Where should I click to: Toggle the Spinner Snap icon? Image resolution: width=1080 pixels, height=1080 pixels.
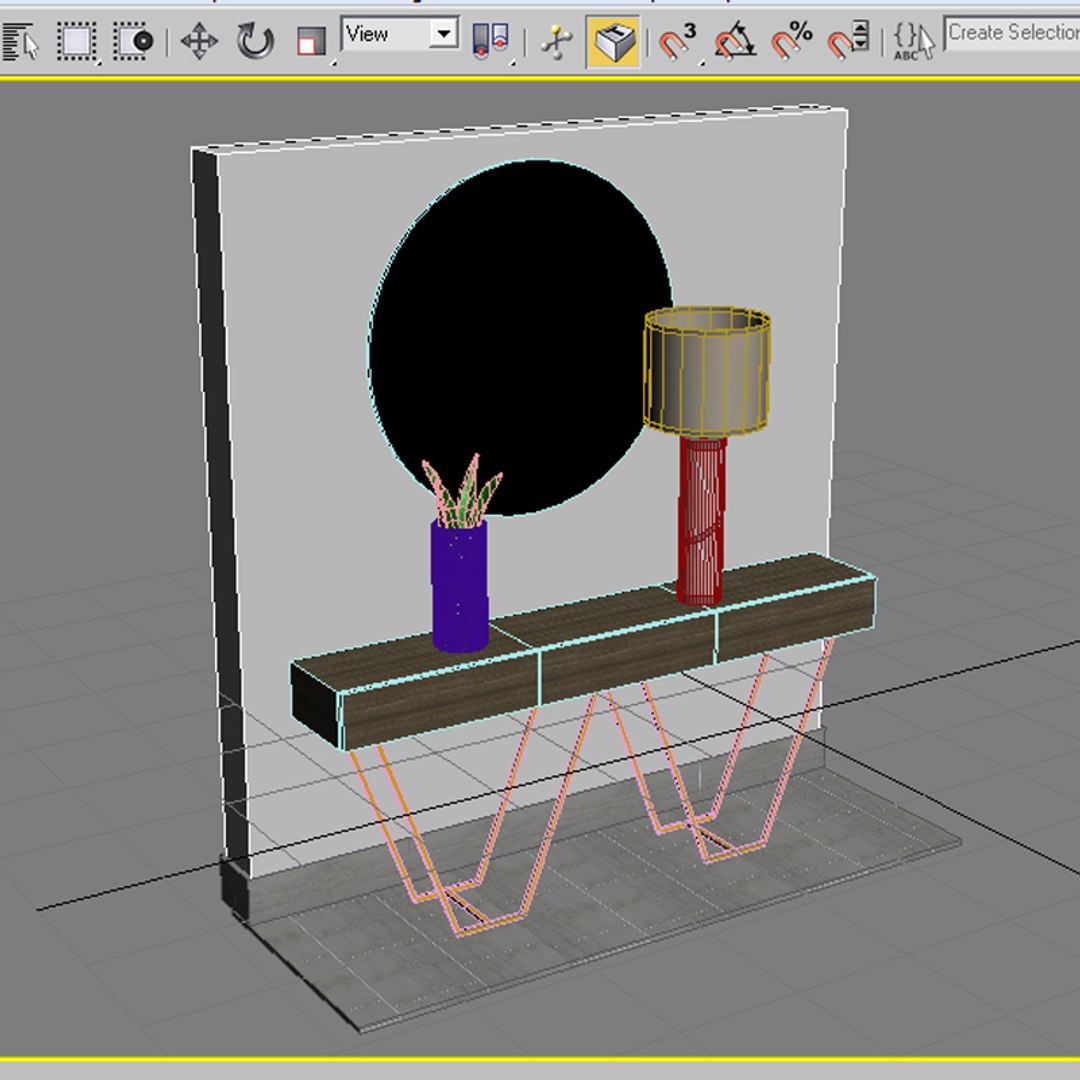tap(848, 41)
